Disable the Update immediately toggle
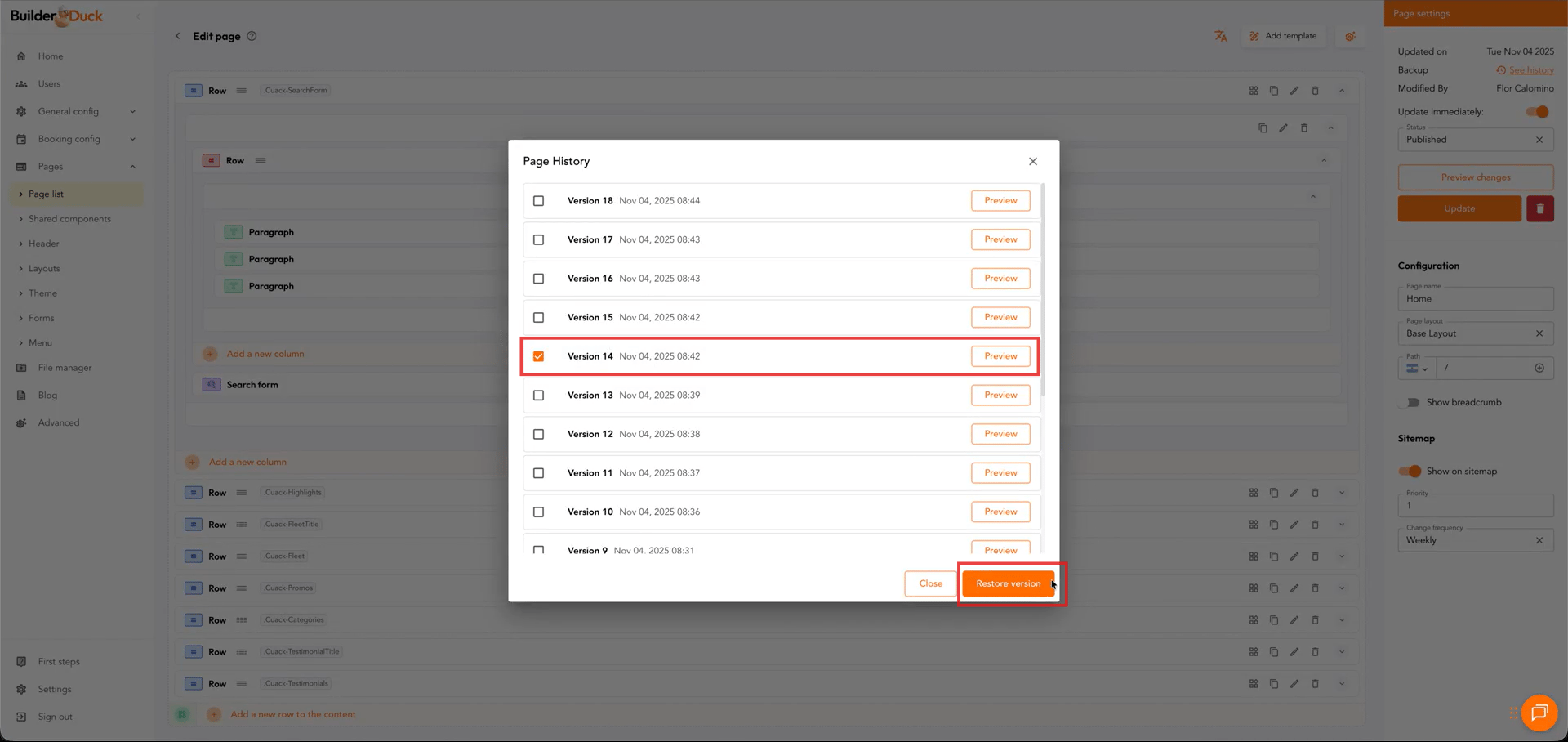 [1537, 112]
